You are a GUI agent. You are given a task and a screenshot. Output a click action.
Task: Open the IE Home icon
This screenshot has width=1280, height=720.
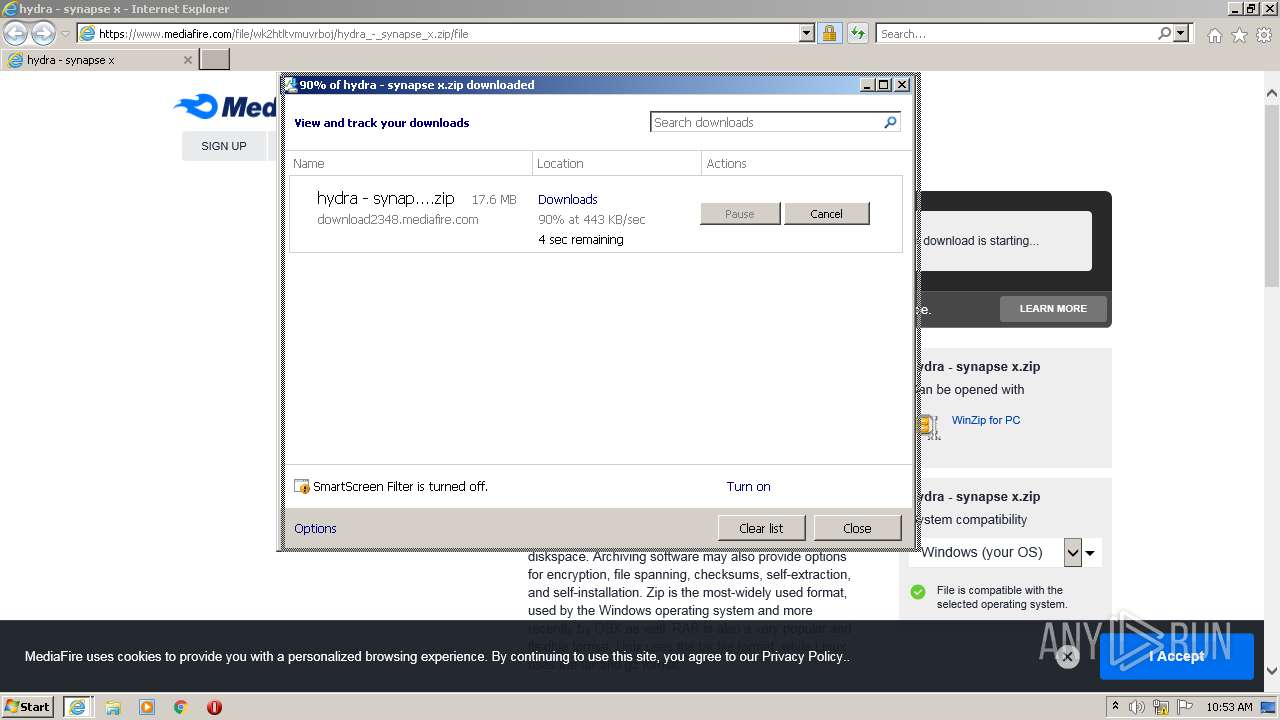1214,35
